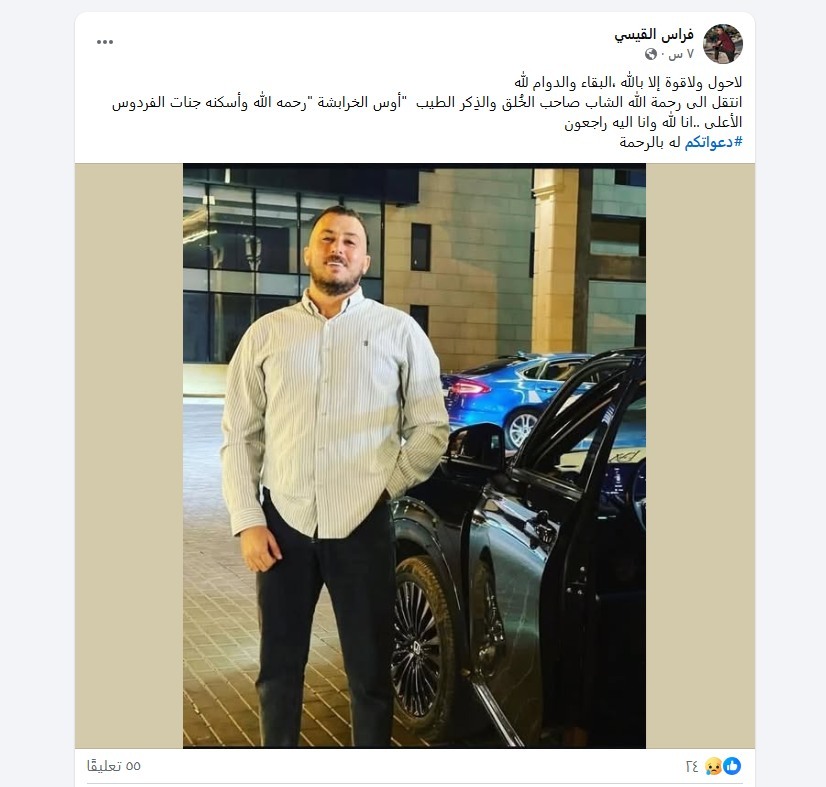
Task: Click the line الأعلى ..انا لله وانا اليه راجعون
Action: (x=653, y=122)
